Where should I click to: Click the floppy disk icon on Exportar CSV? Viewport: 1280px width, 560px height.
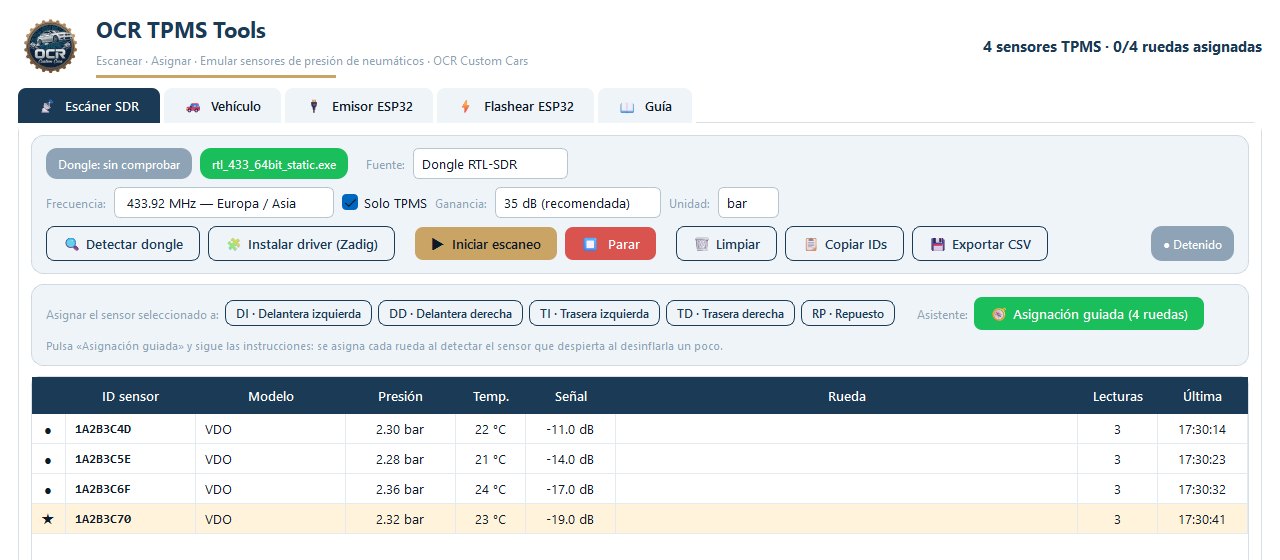click(938, 244)
